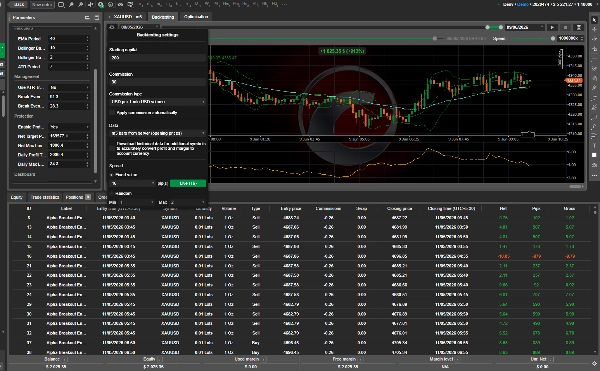Click the undock icon in the Parameters panel header
The height and width of the screenshot is (371, 600).
[87, 18]
